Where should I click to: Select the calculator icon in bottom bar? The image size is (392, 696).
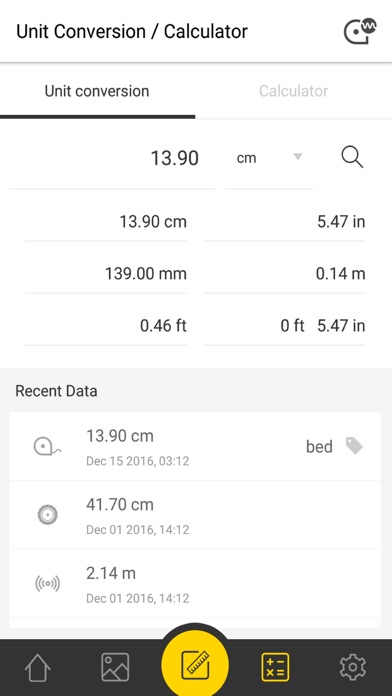click(x=274, y=667)
